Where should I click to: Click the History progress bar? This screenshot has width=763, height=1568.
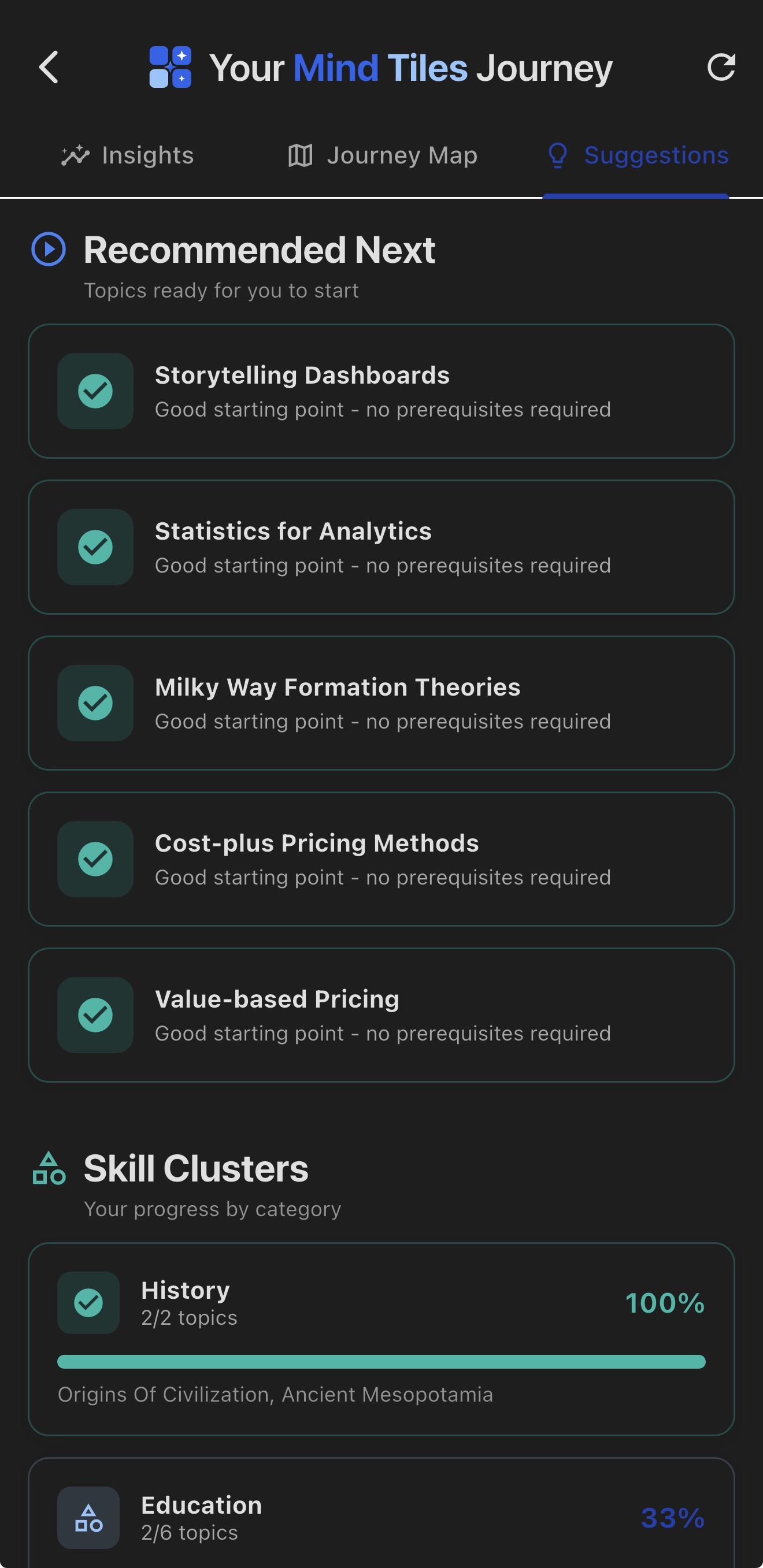381,1362
